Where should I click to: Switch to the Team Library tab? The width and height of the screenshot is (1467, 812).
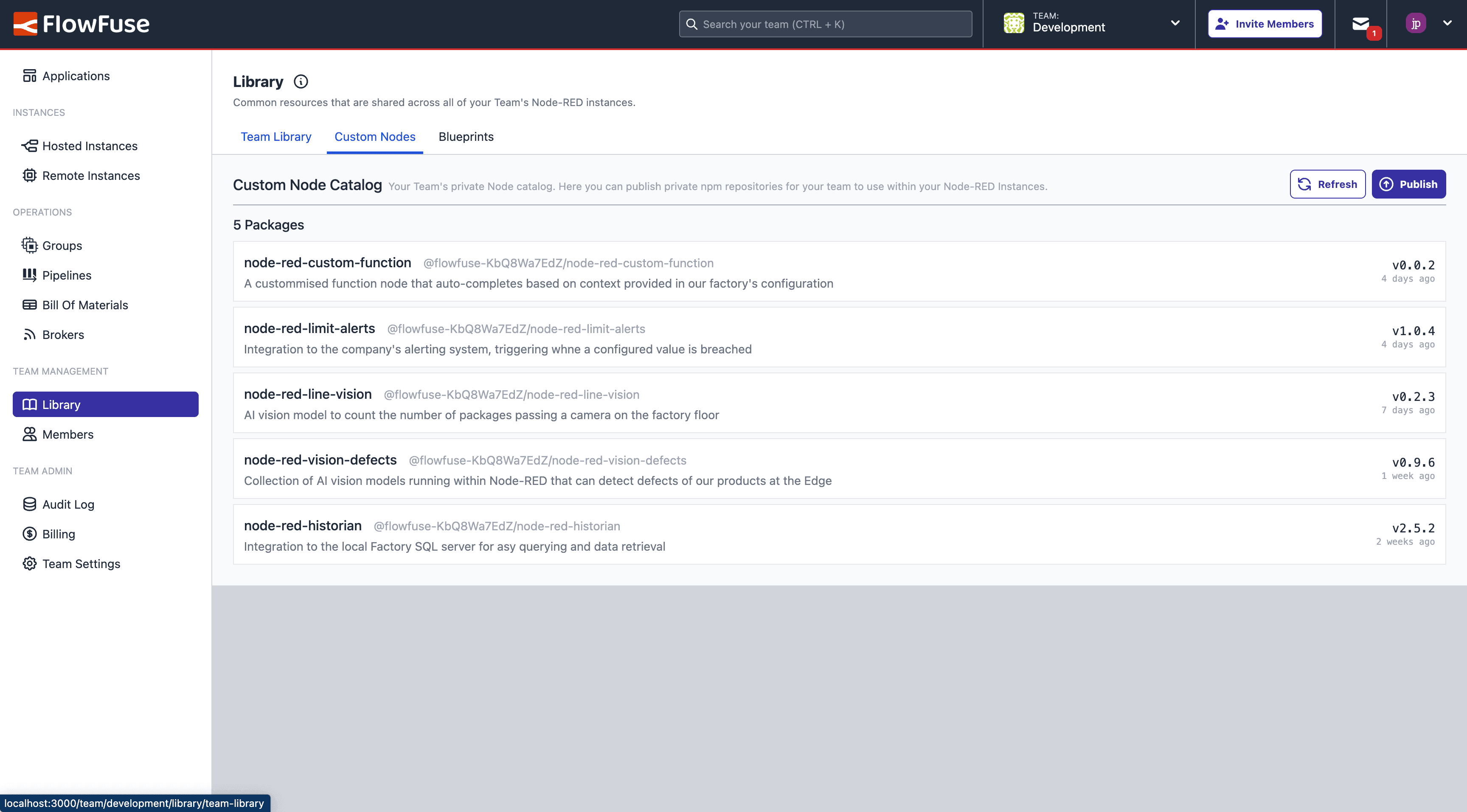coord(275,137)
